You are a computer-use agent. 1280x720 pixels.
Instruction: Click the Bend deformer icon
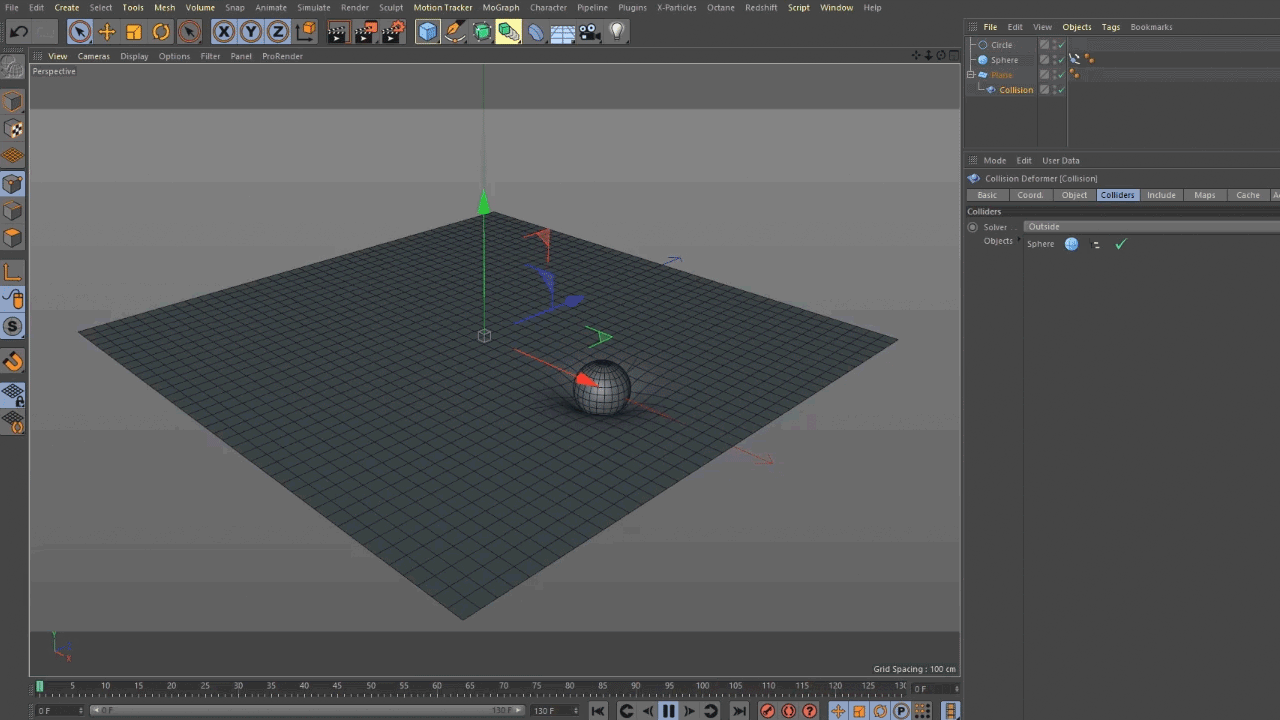(536, 32)
